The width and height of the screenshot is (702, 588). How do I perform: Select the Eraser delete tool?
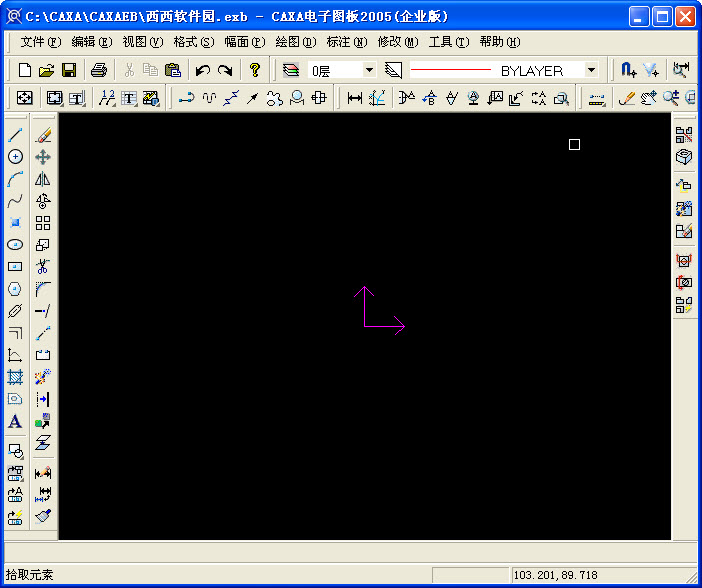(x=43, y=135)
